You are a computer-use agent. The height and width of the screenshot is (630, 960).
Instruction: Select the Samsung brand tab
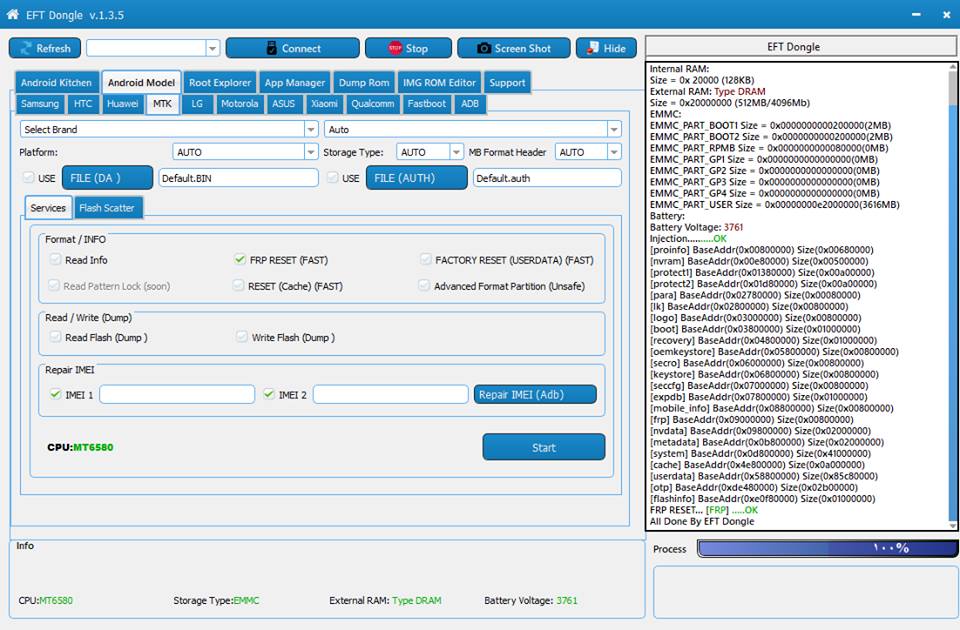[40, 104]
